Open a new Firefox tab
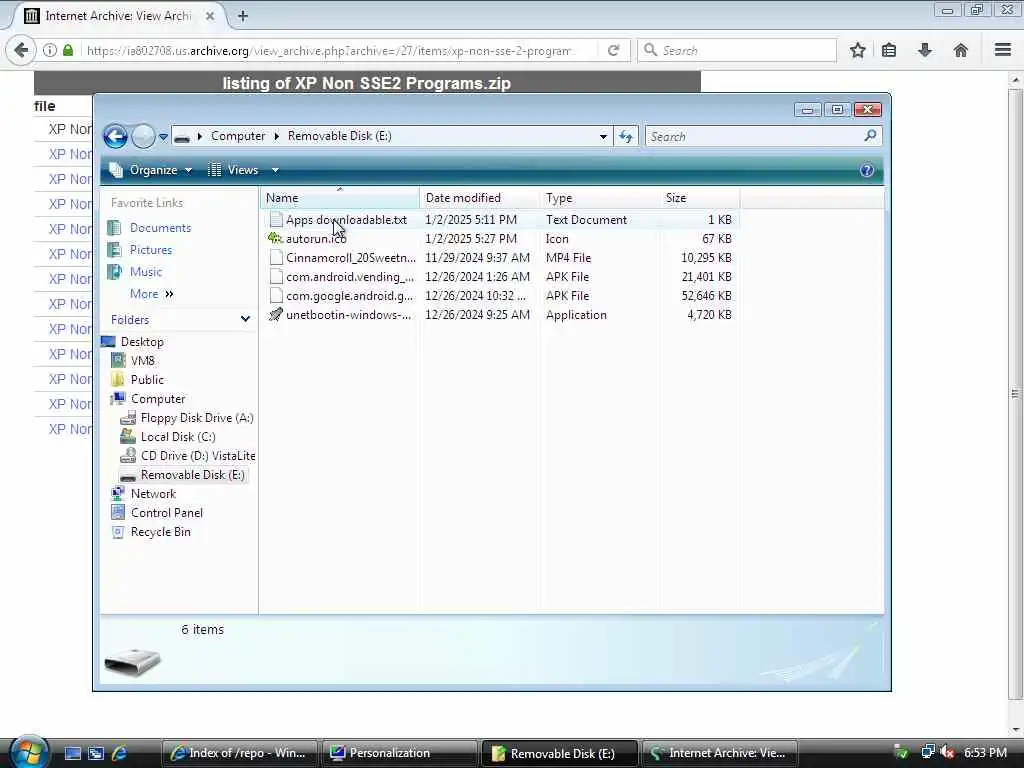 click(242, 16)
